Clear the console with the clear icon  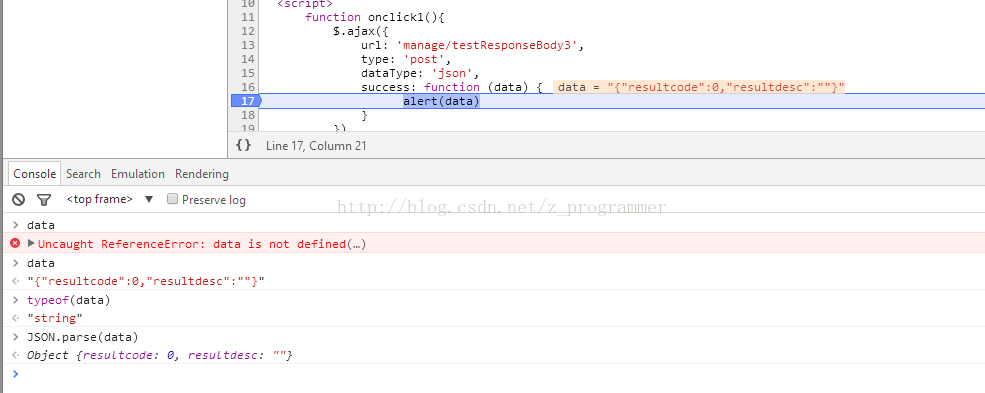click(19, 200)
